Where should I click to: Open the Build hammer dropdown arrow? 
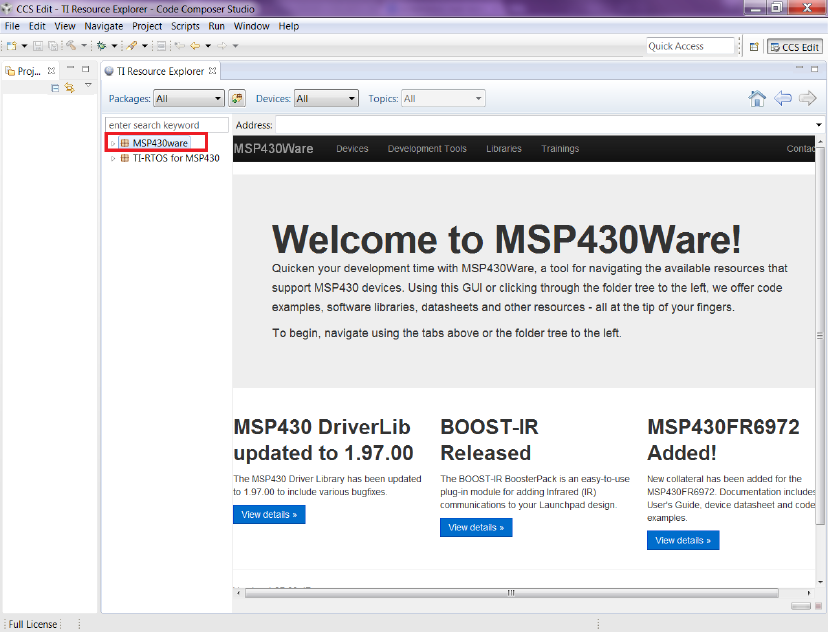83,45
